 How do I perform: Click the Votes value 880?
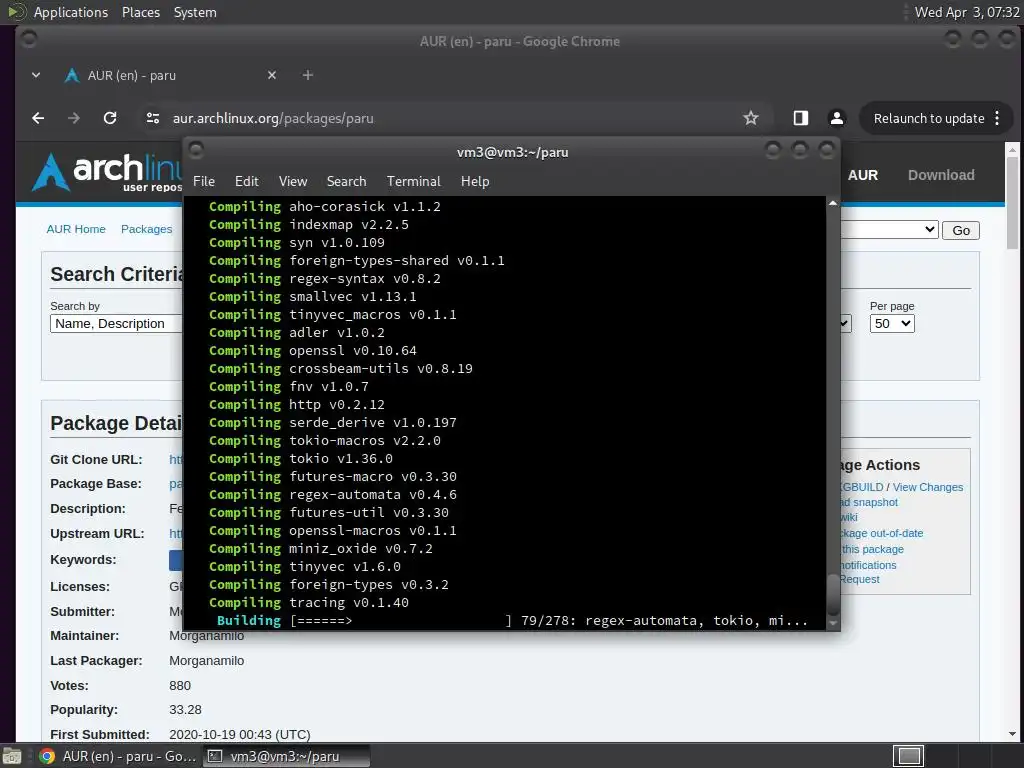(x=180, y=686)
